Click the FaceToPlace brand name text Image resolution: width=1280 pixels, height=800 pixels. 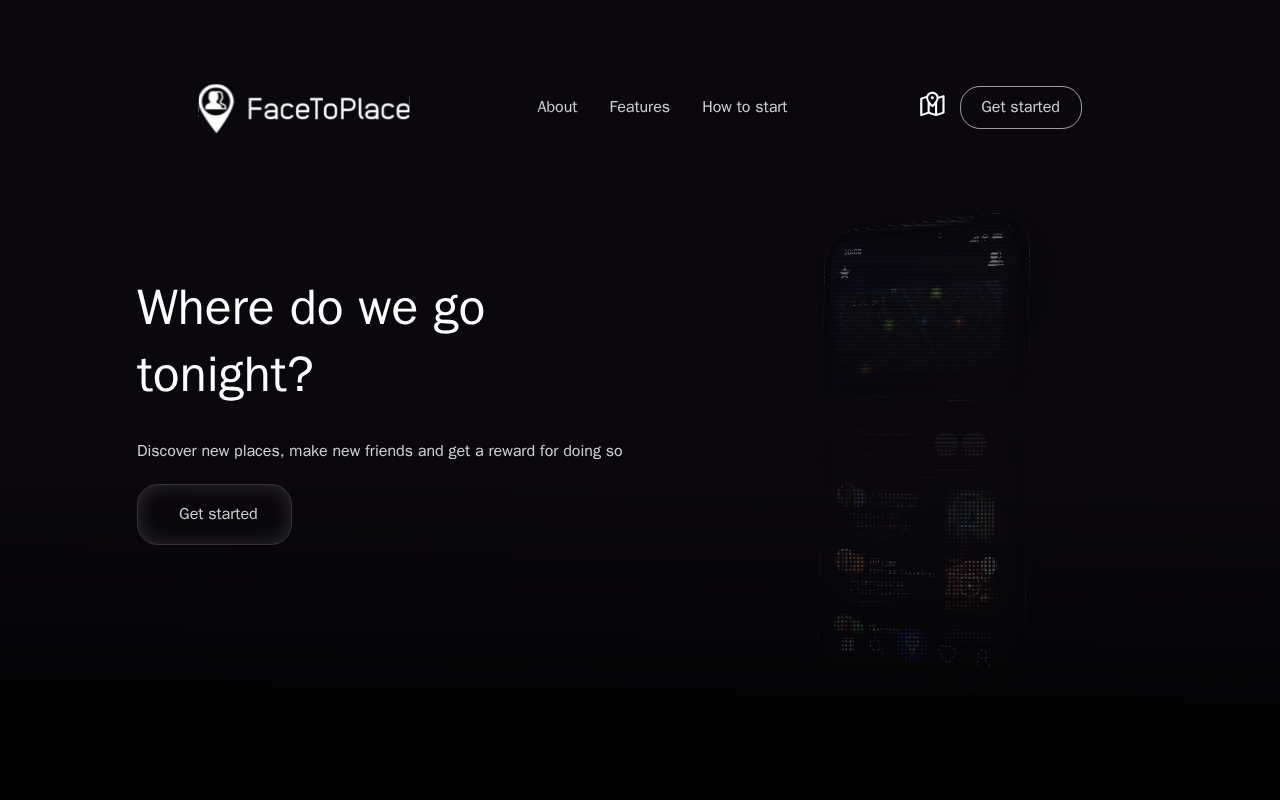point(328,108)
